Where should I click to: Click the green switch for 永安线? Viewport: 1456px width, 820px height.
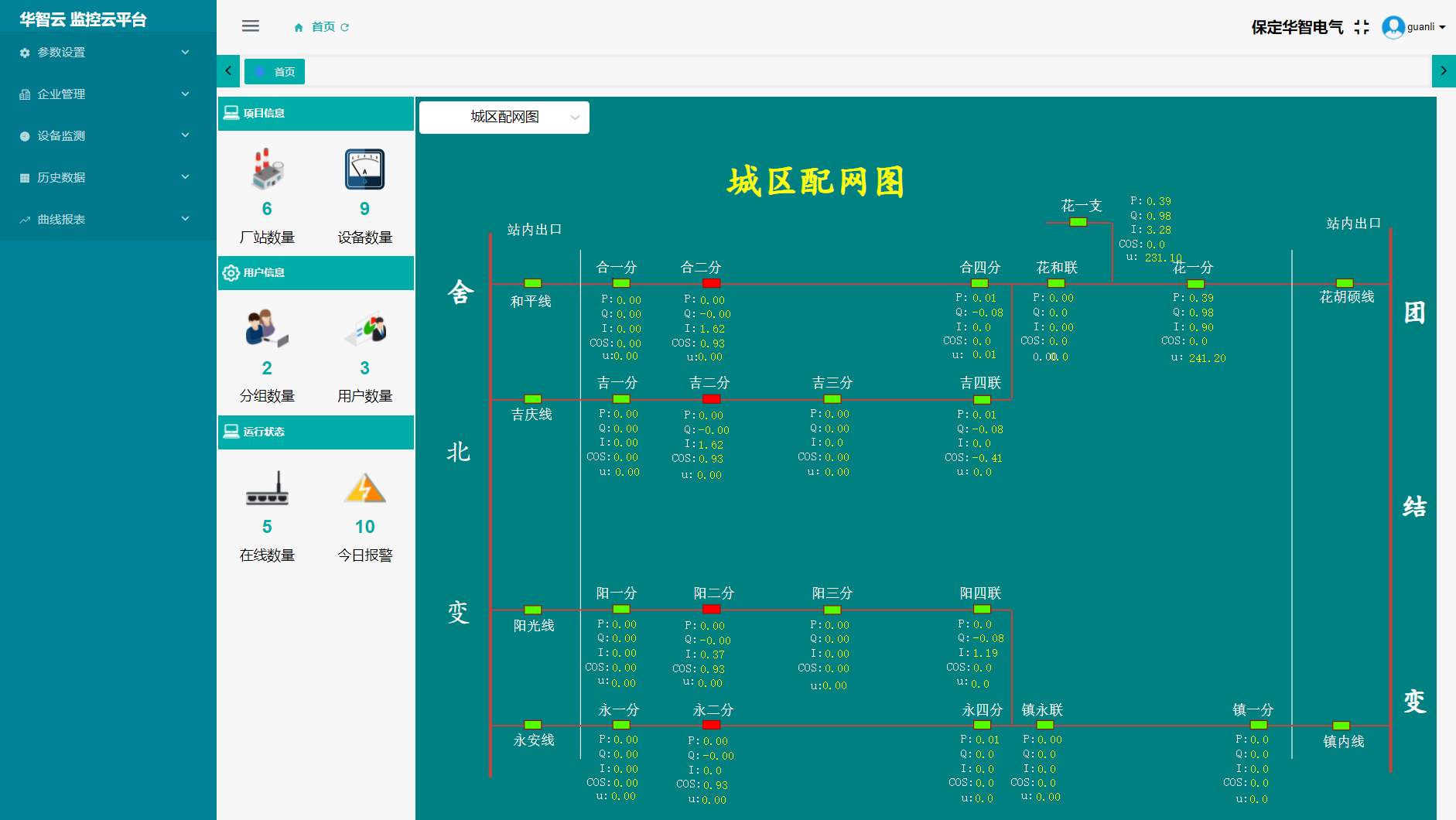(x=533, y=725)
